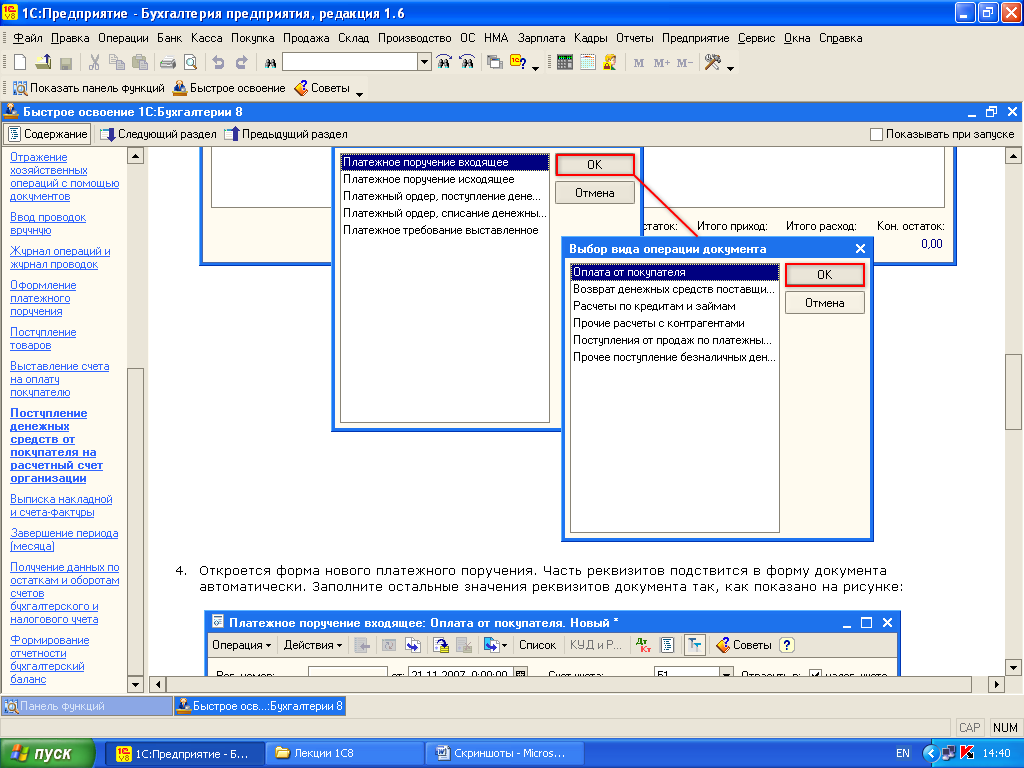Click scroll-up arrow of left contents pane
The width and height of the screenshot is (1024, 768).
click(135, 156)
